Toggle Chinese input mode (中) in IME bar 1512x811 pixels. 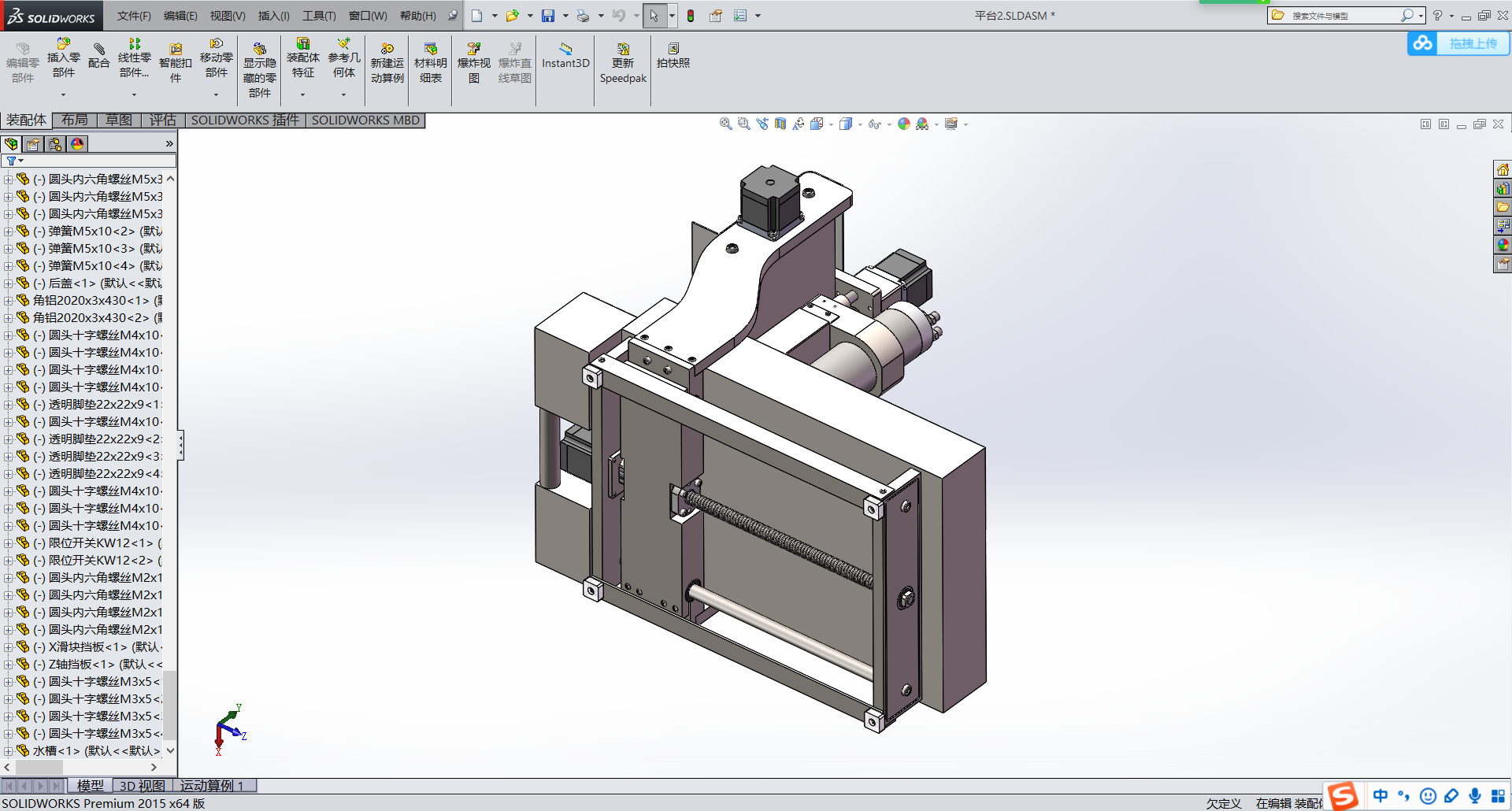point(1380,795)
